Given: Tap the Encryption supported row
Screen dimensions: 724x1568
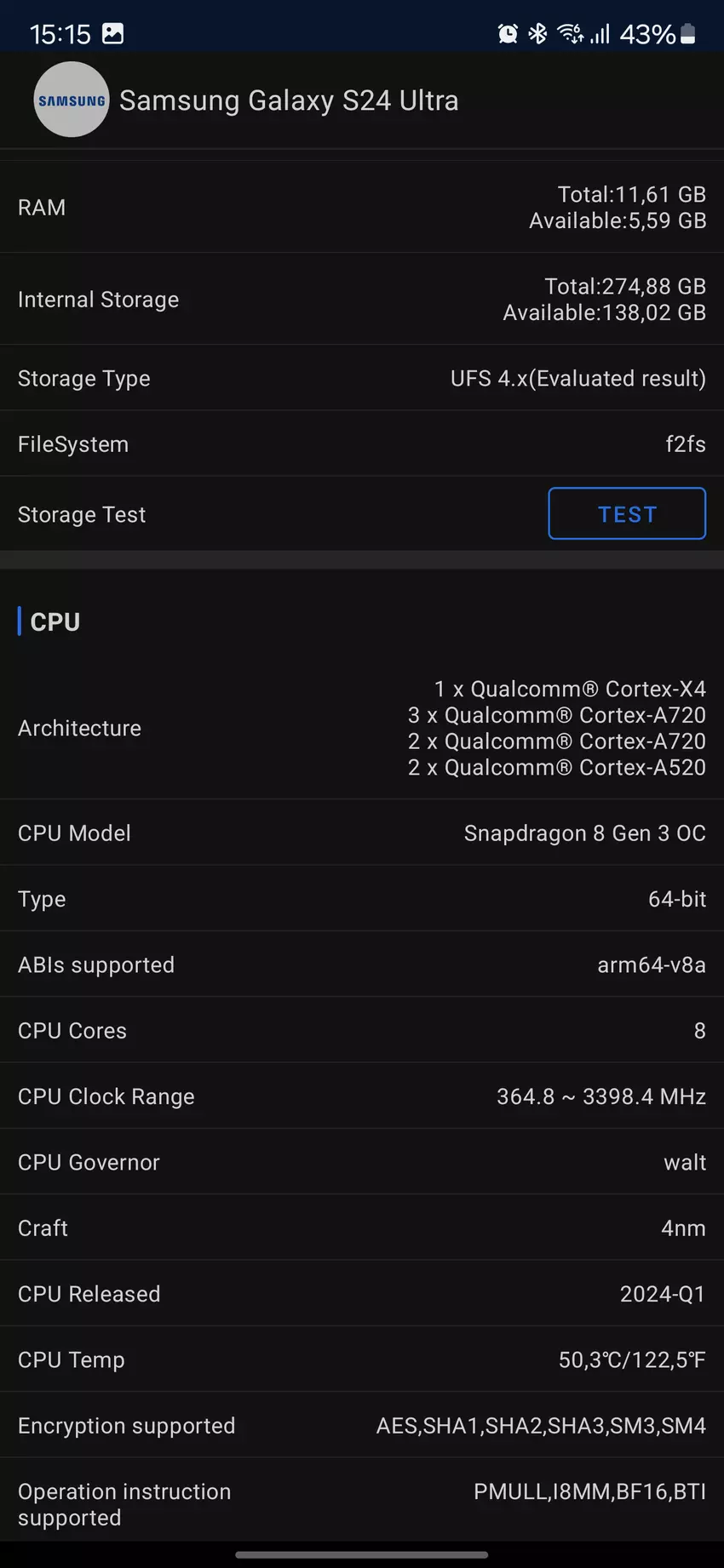Looking at the screenshot, I should click(362, 1425).
